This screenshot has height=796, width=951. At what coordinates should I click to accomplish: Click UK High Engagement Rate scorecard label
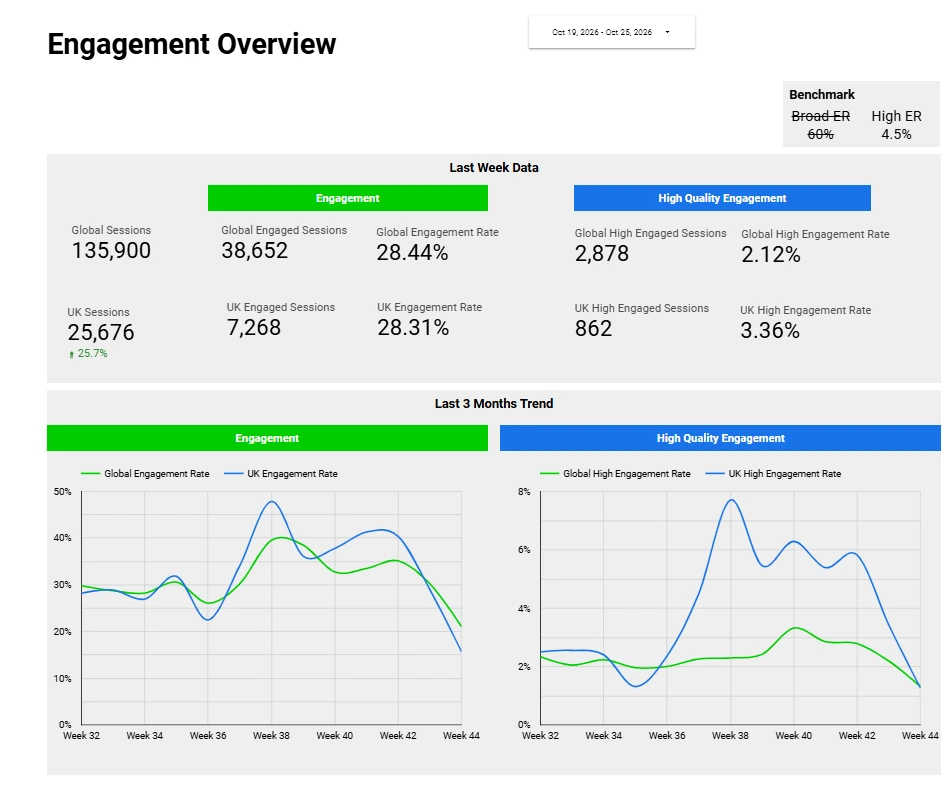click(x=805, y=310)
